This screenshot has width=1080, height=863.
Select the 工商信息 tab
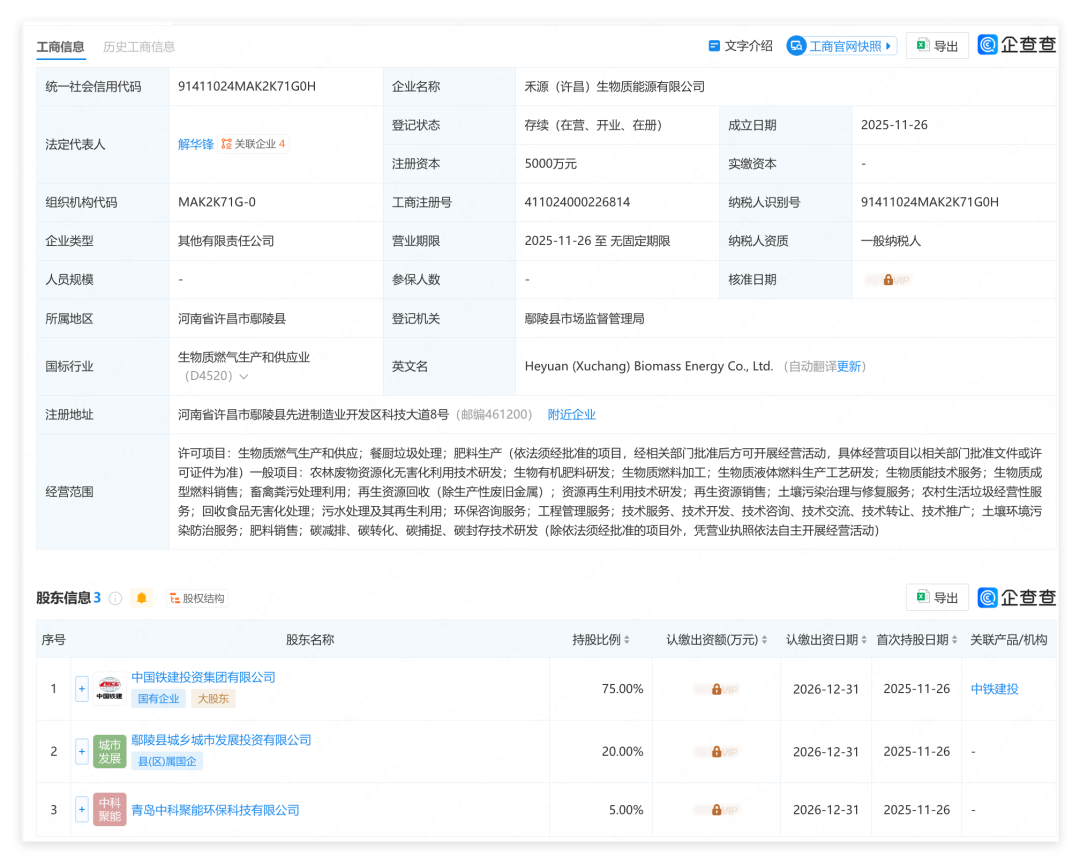(61, 46)
